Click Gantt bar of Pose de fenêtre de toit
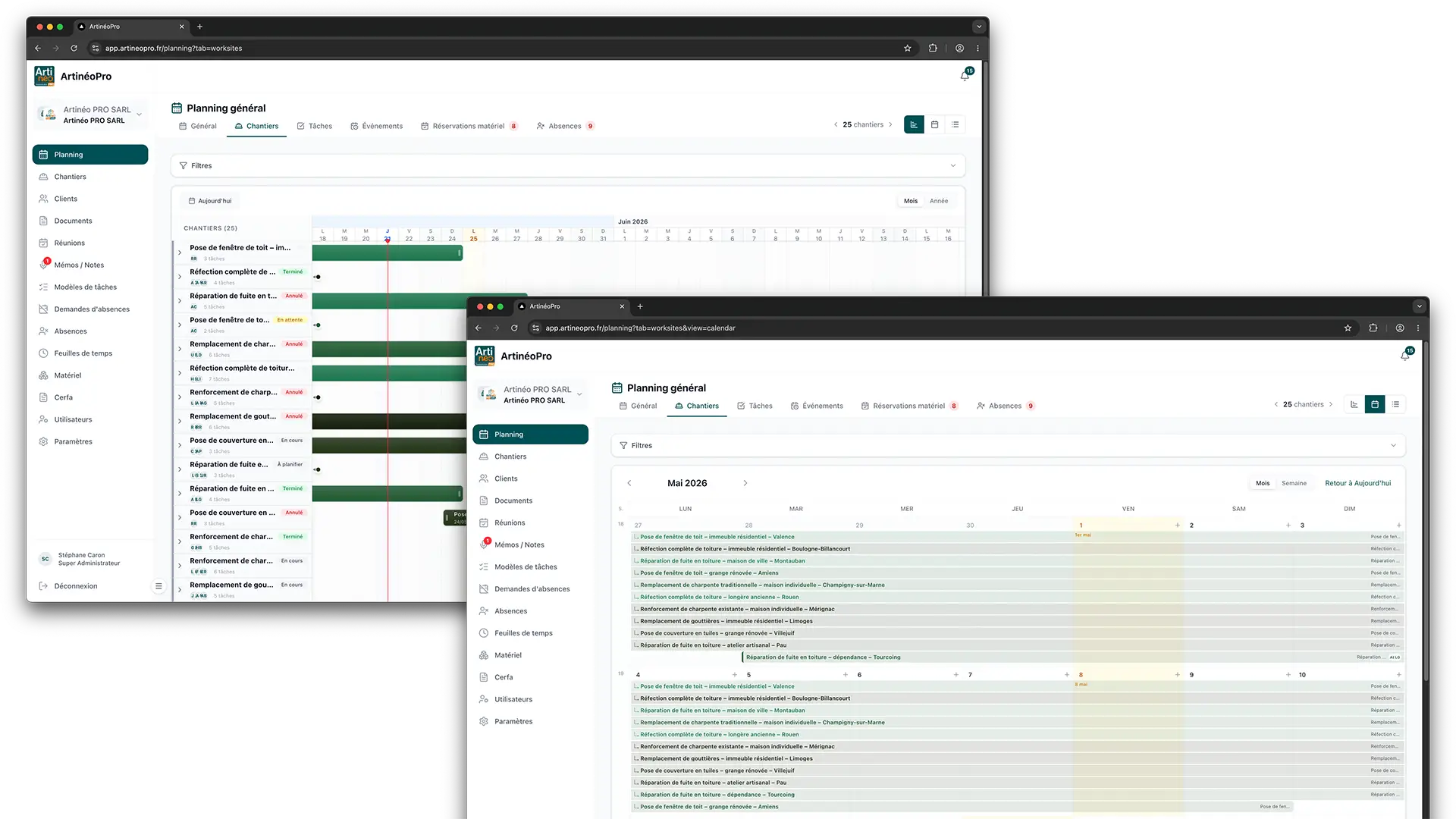This screenshot has width=1456, height=819. (x=387, y=253)
